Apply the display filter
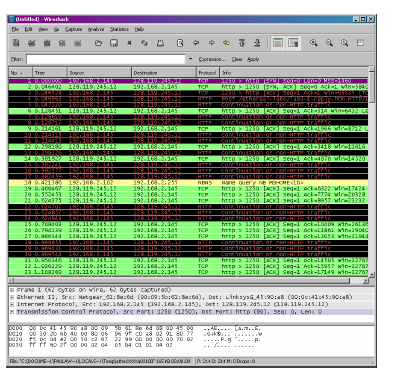Image resolution: width=400 pixels, height=376 pixels. pyautogui.click(x=253, y=59)
